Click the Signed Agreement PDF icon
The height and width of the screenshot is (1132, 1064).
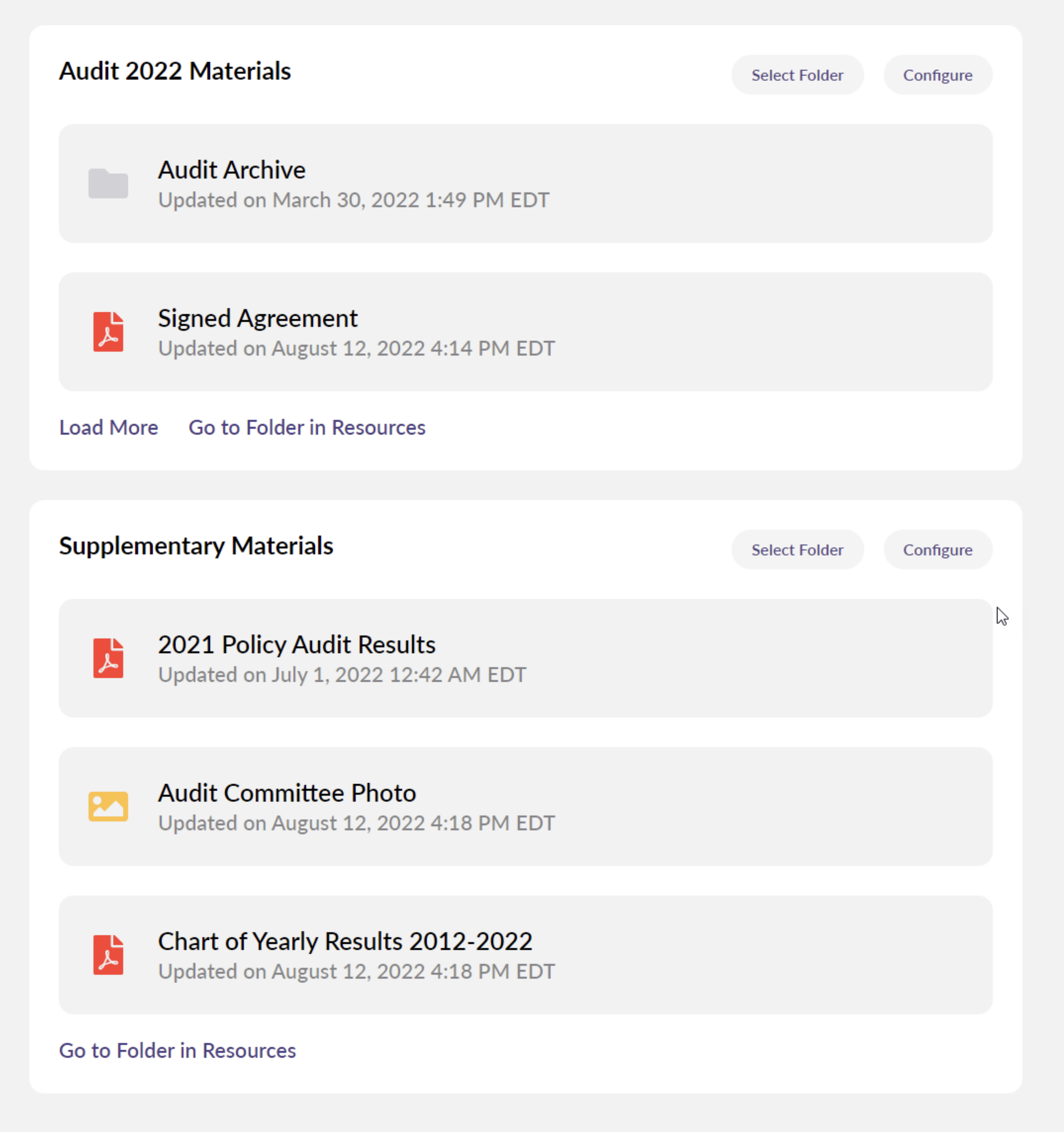click(x=108, y=331)
